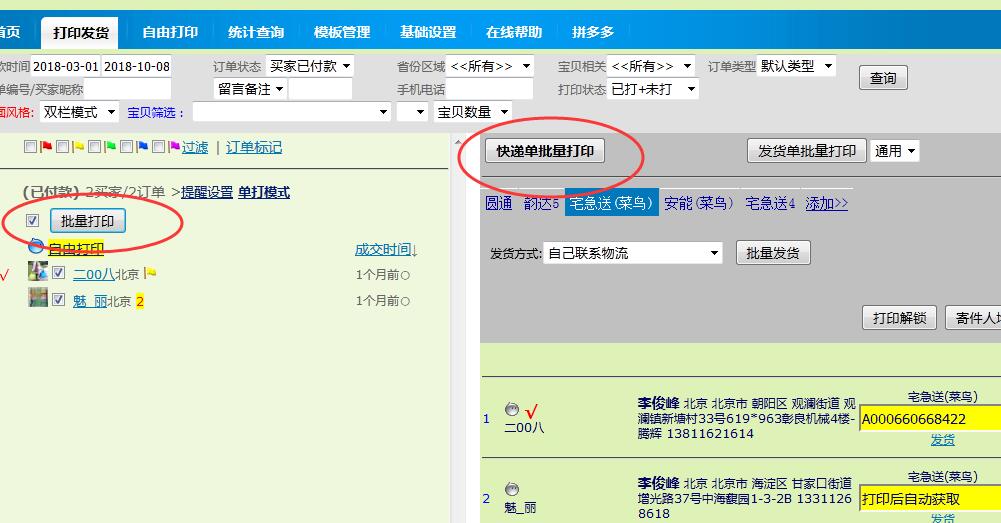Toggle the select-all checkbox beside 批量打印

[x=33, y=221]
